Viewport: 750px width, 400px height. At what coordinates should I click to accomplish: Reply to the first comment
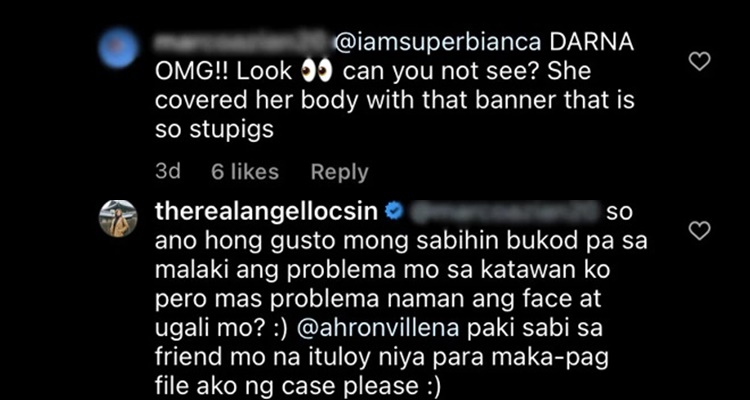pyautogui.click(x=340, y=172)
